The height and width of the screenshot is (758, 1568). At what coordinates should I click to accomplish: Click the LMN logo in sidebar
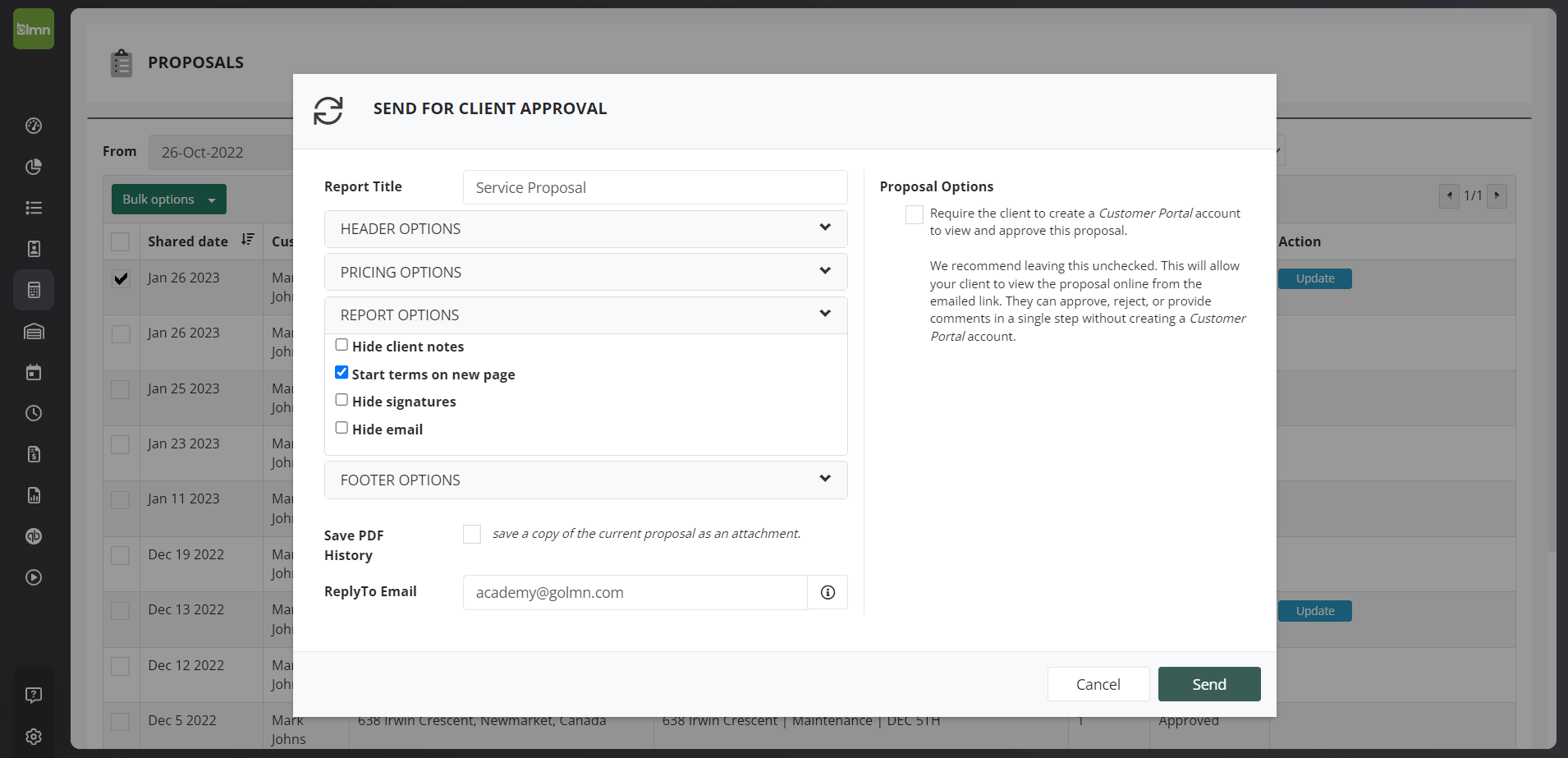34,29
